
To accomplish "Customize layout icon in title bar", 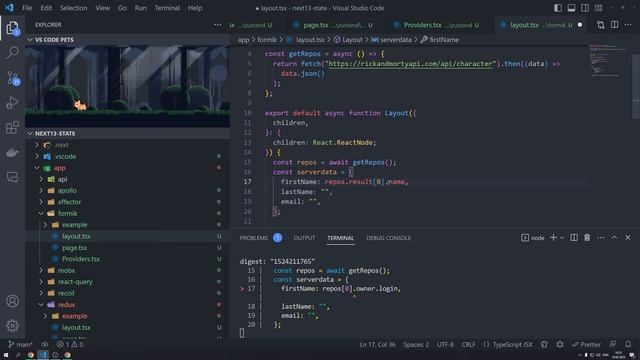I will (598, 8).
